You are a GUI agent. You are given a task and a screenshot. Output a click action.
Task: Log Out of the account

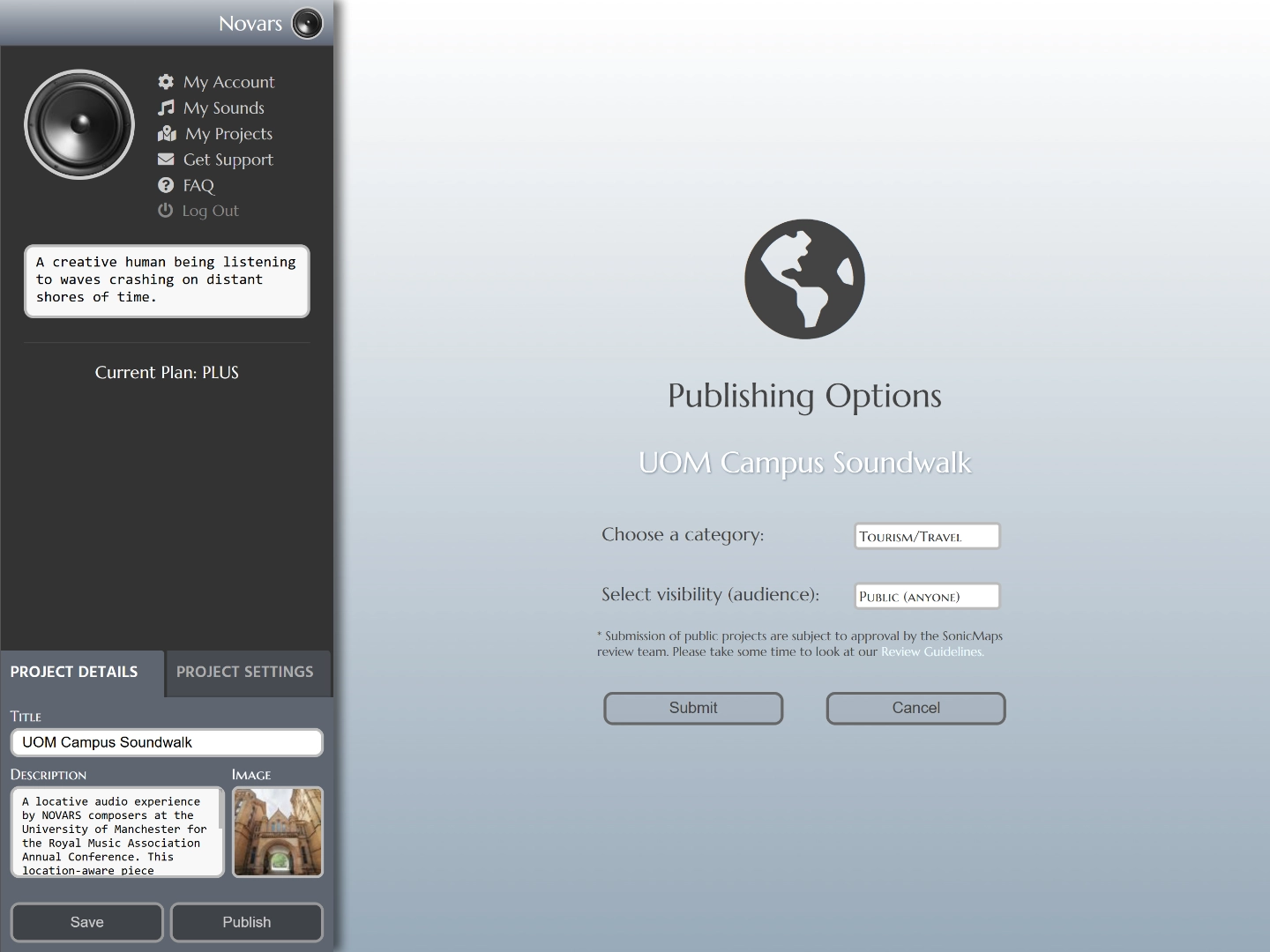(210, 211)
